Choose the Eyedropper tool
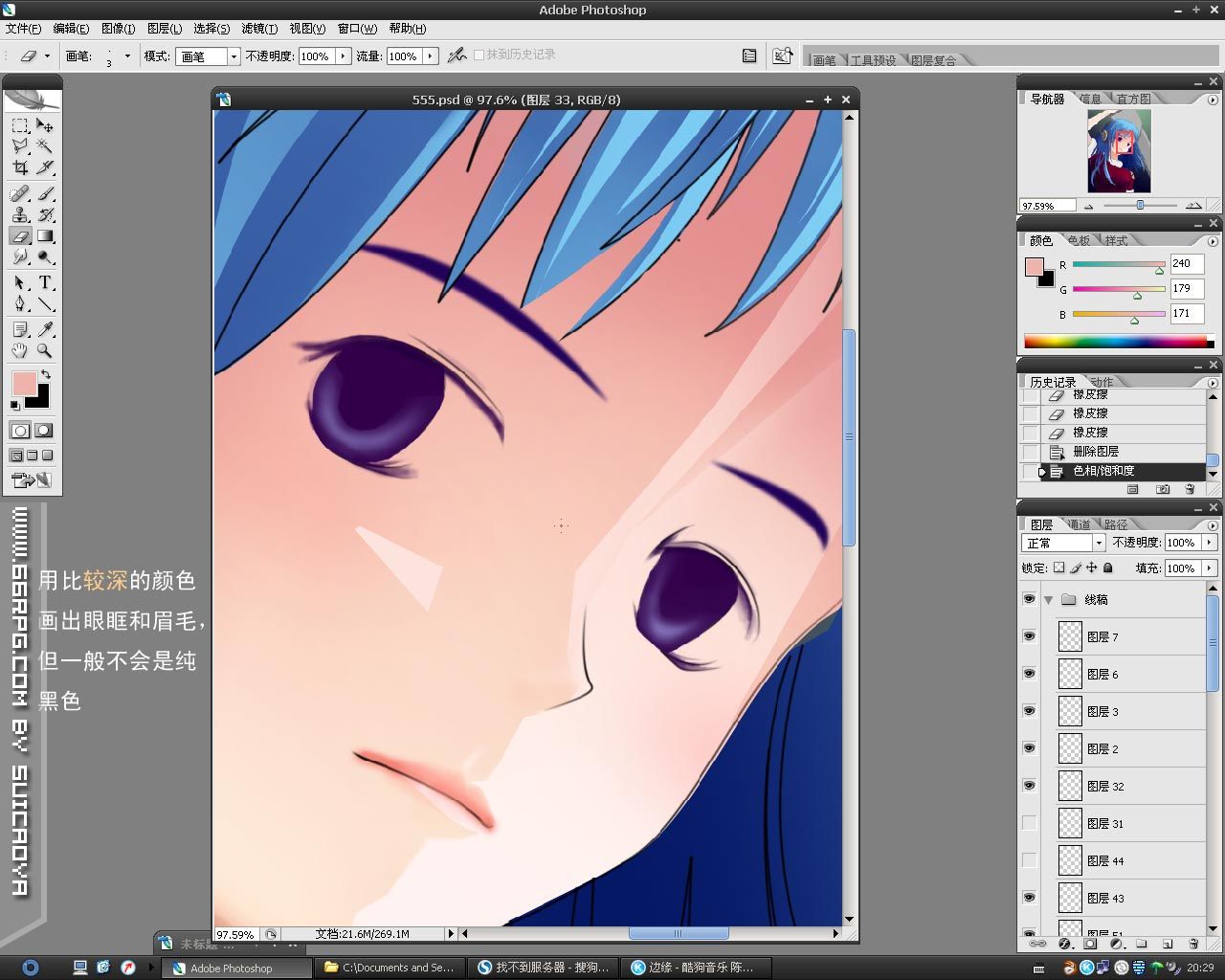This screenshot has height=980, width=1225. click(x=45, y=329)
